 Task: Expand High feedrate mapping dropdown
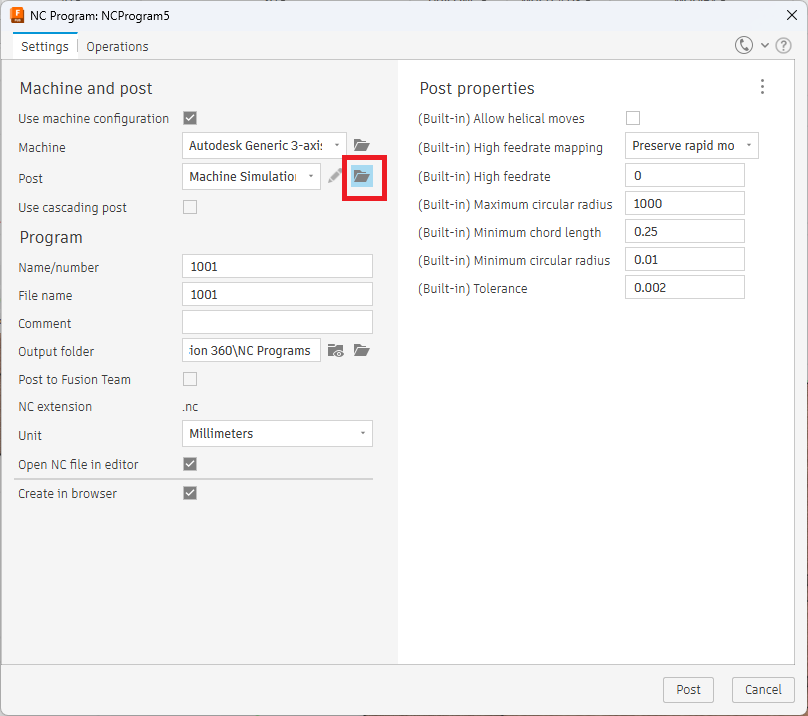pos(748,146)
